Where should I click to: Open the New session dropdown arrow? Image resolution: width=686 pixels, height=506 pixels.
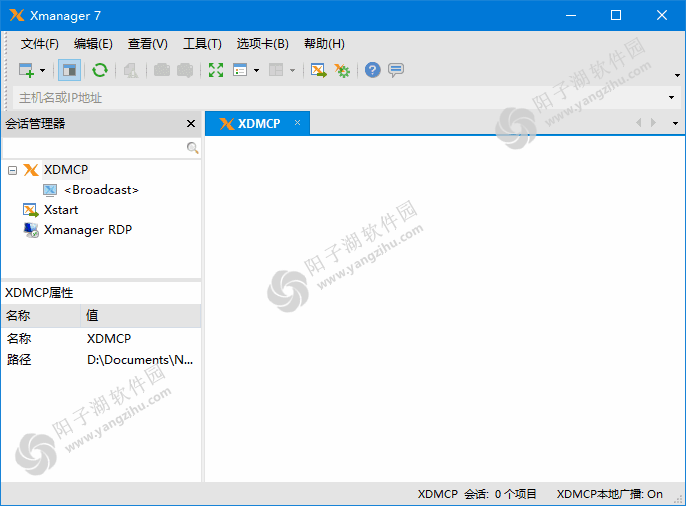[42, 70]
